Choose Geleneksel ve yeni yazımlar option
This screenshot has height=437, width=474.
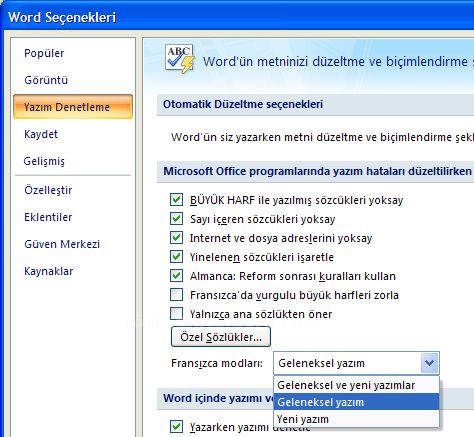click(356, 385)
